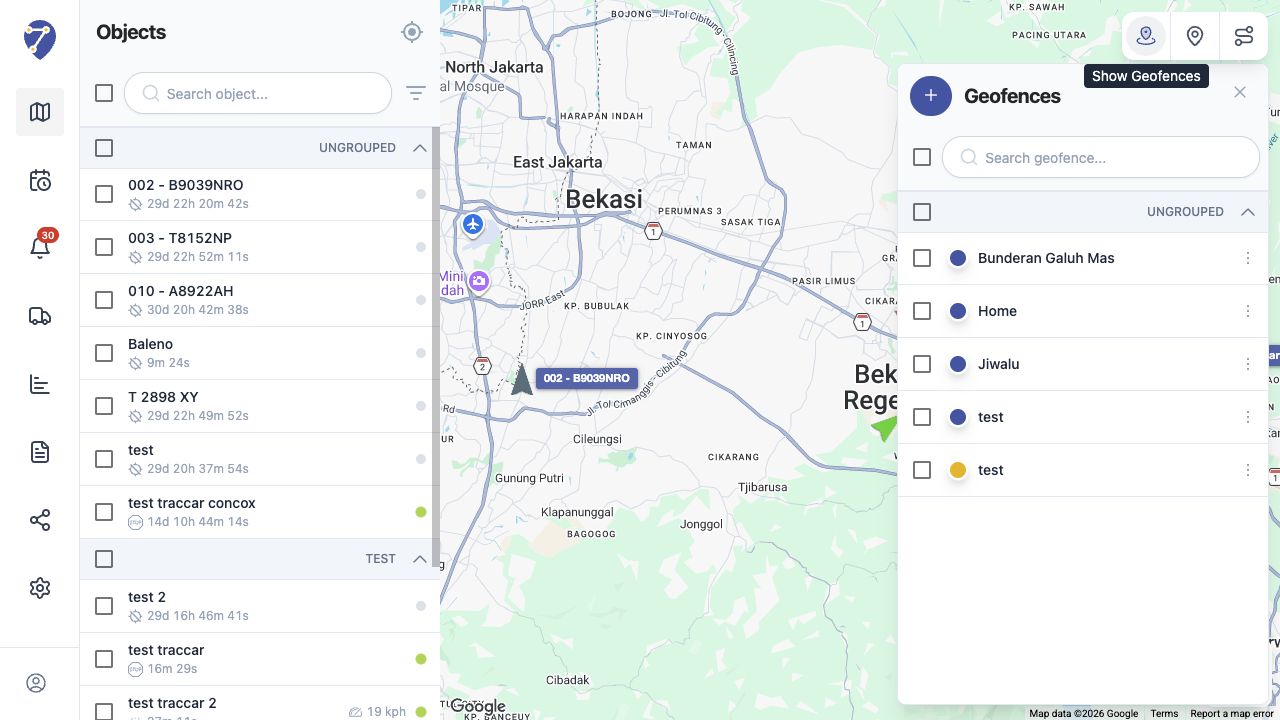Image resolution: width=1280 pixels, height=720 pixels.
Task: Open the object filter icon
Action: tap(416, 93)
